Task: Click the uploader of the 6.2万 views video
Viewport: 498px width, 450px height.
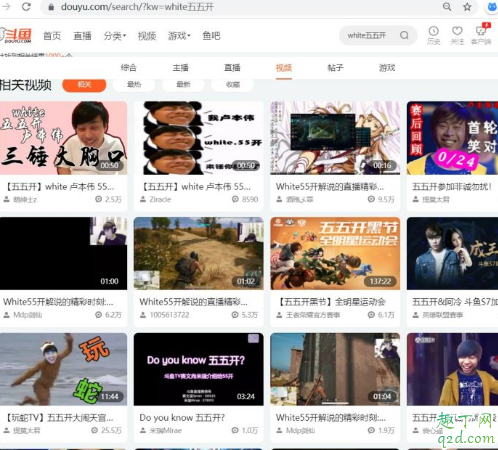Action: 28,315
